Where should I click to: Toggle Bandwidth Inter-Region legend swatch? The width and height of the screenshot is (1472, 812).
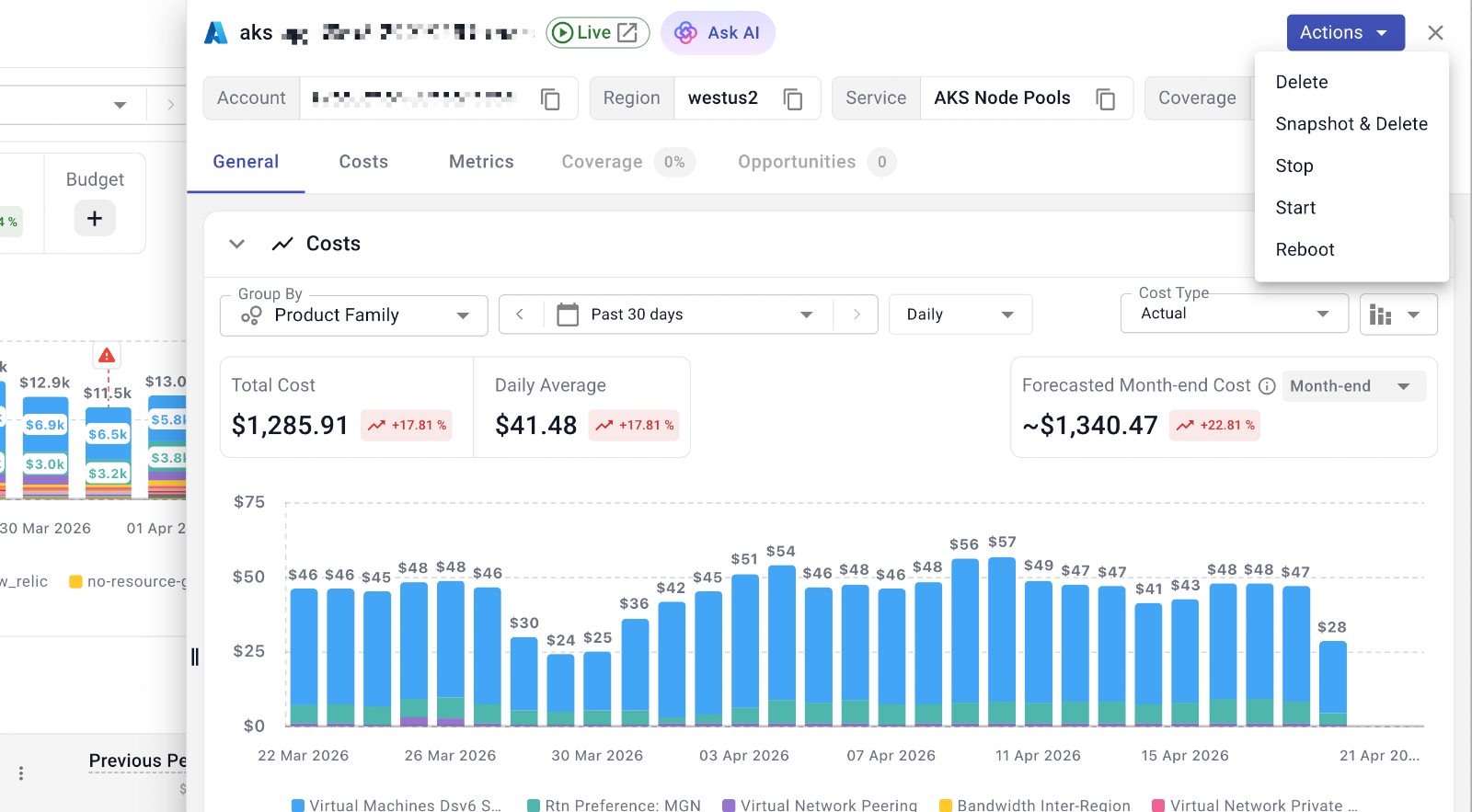click(946, 806)
